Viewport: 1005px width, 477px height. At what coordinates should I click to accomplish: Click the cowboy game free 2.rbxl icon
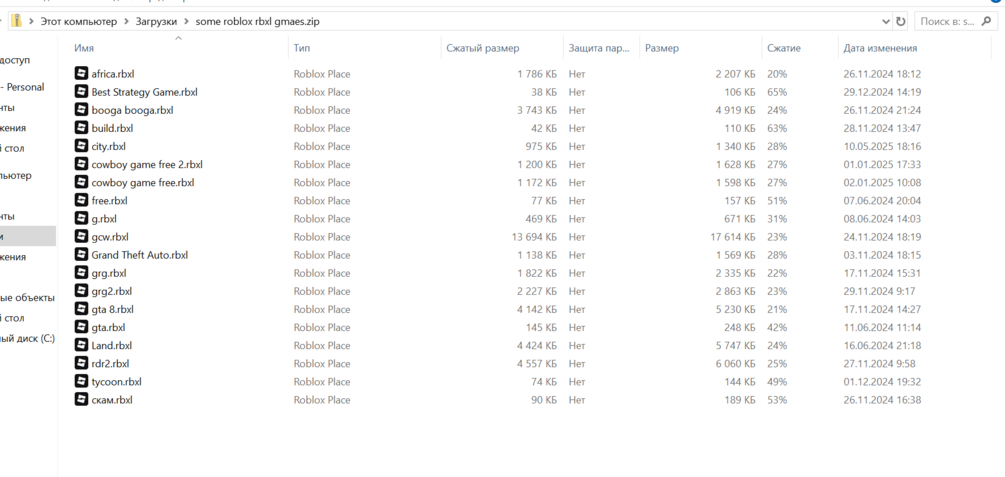[x=81, y=164]
